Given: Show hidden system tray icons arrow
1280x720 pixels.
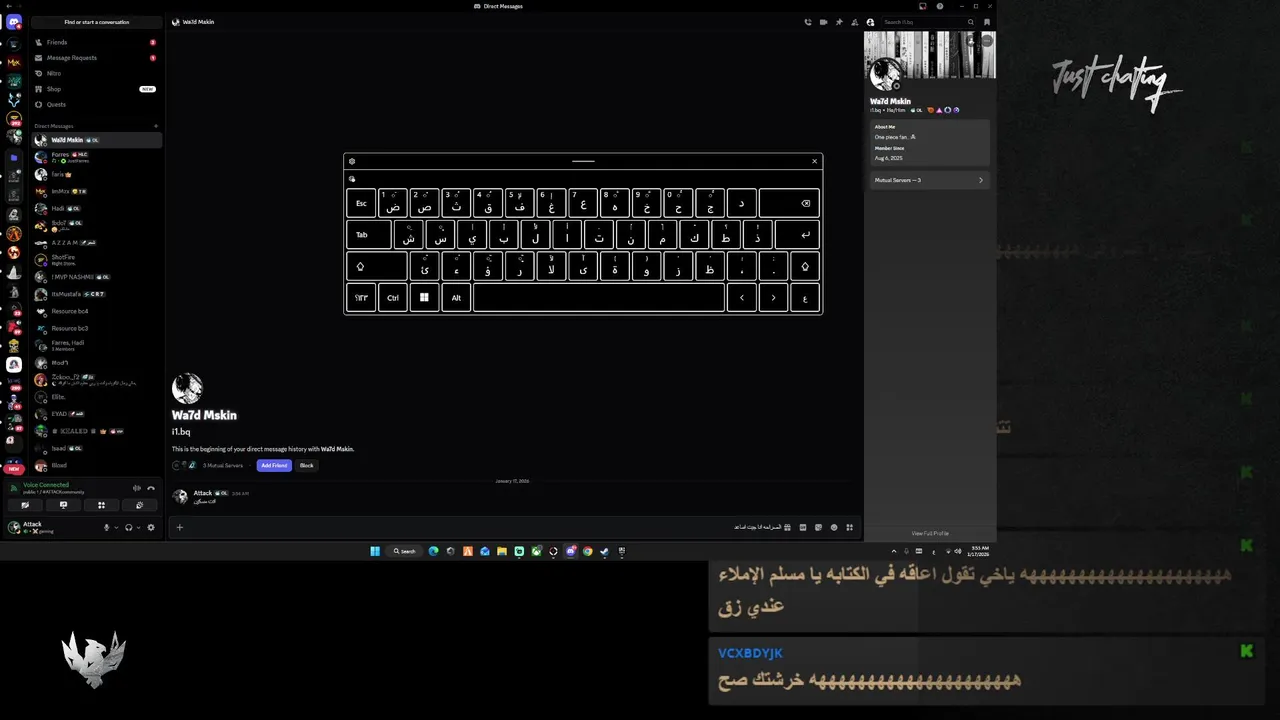Looking at the screenshot, I should pyautogui.click(x=894, y=551).
